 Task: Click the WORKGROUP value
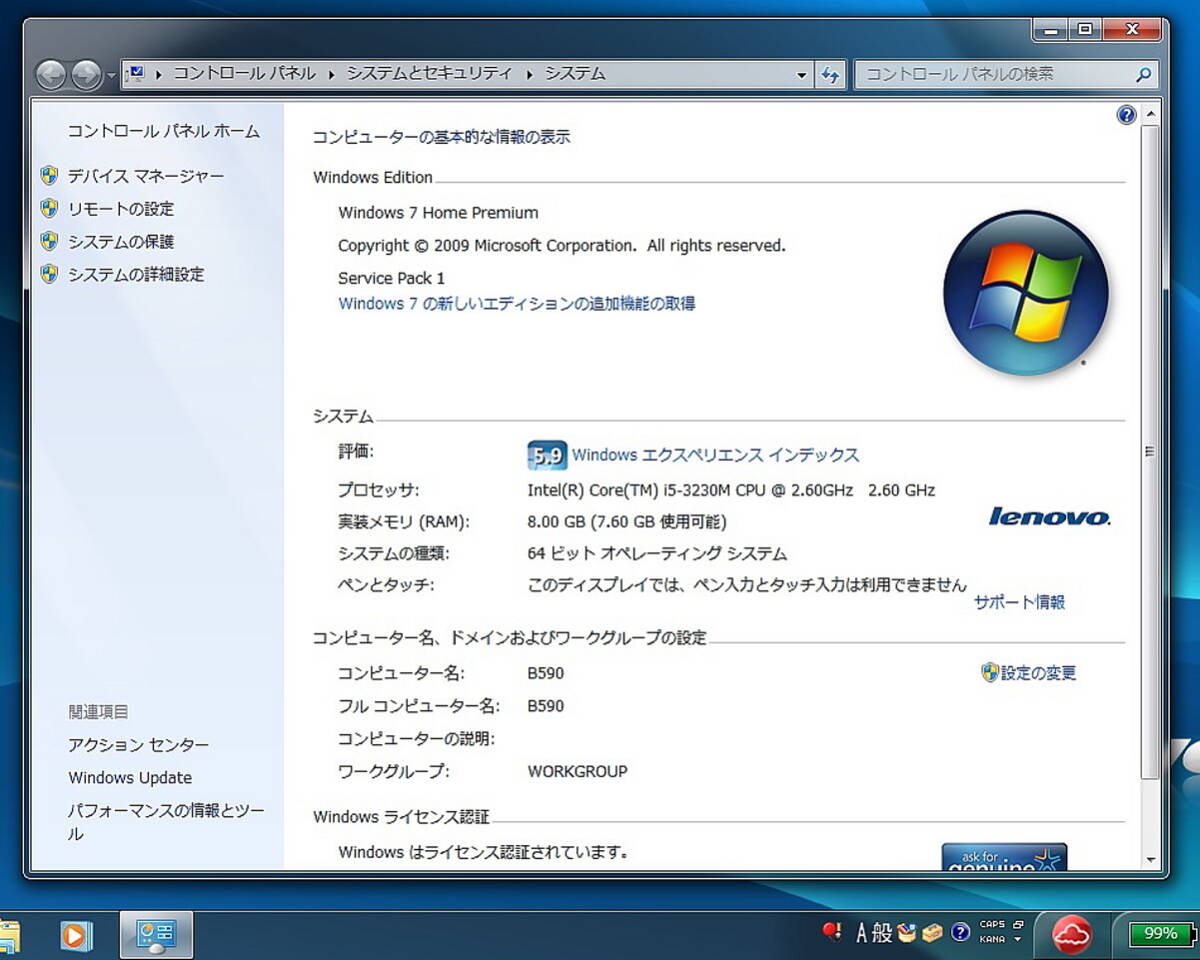tap(577, 772)
